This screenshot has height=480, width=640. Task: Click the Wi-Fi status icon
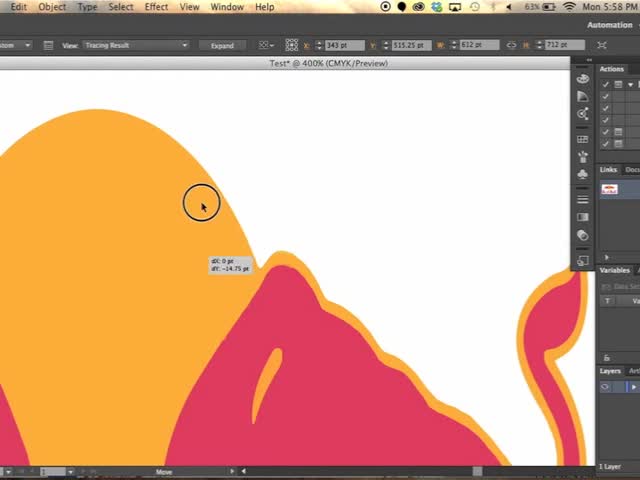pos(569,7)
